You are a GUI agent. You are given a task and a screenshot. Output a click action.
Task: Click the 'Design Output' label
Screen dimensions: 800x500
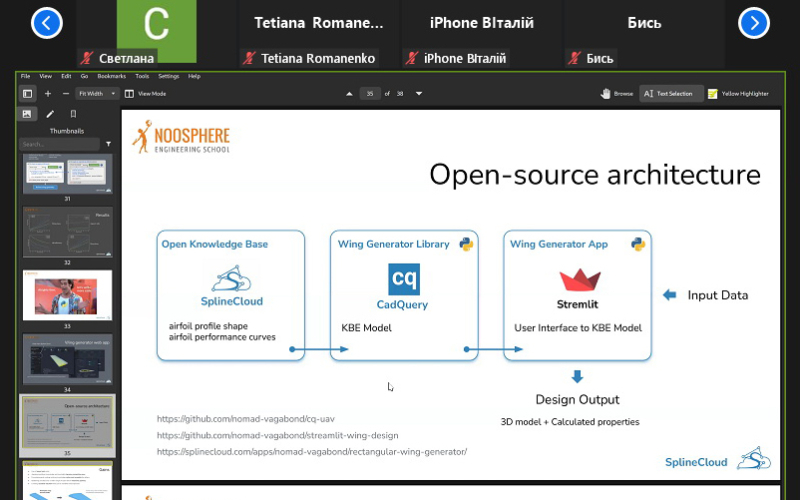point(577,399)
